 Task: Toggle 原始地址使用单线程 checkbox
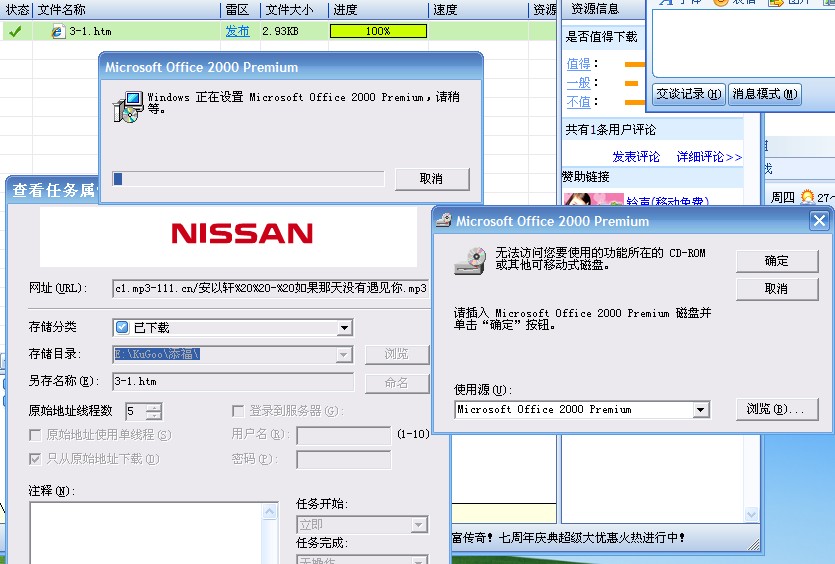point(35,435)
